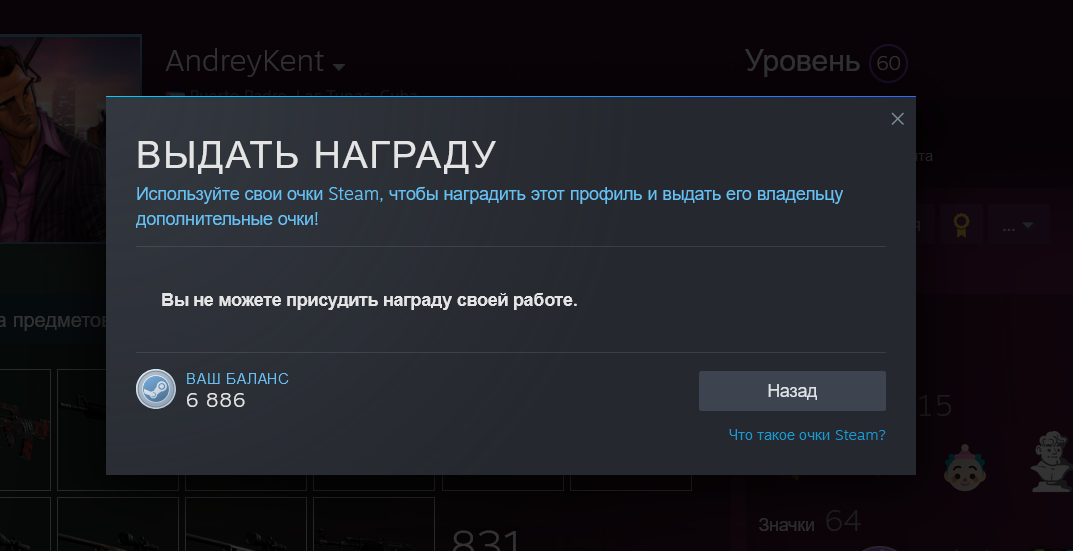Click the red weapon item thumbnail
Image resolution: width=1073 pixels, height=551 pixels.
click(25, 430)
